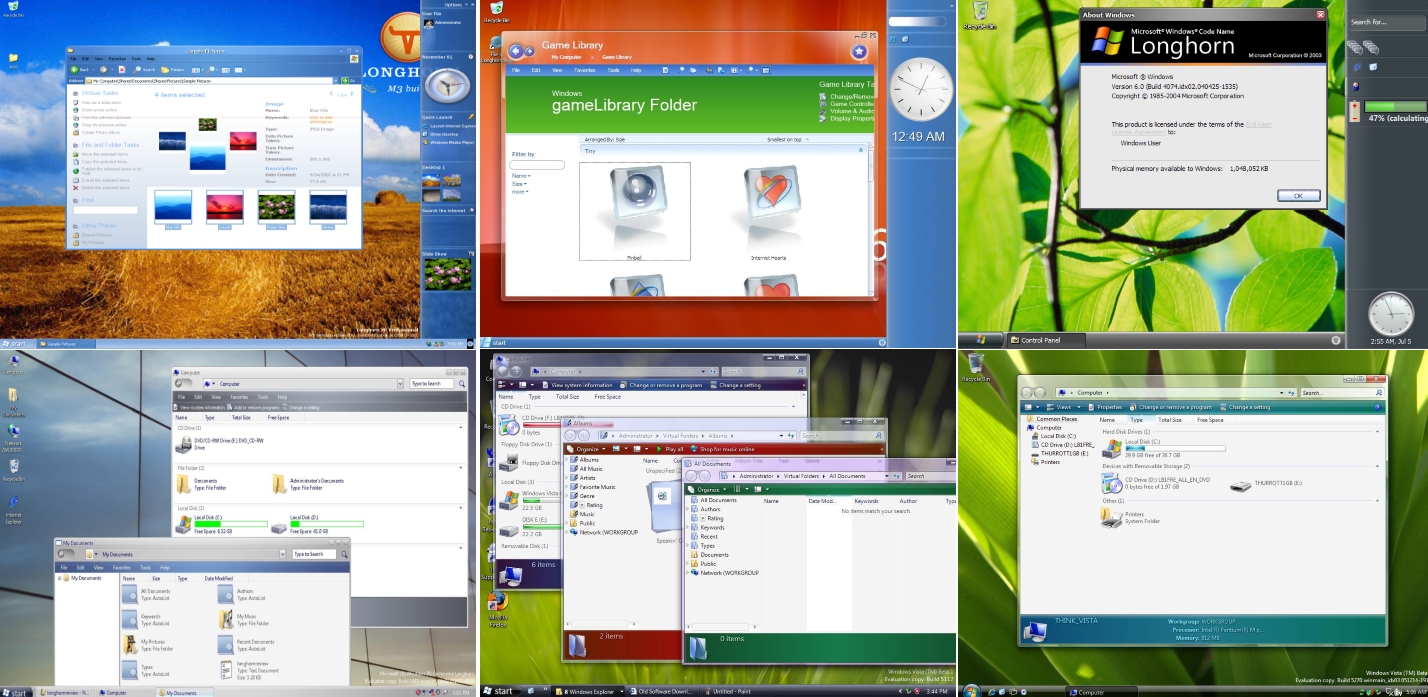Open the Network (WORKGROUP) desktop icon
Viewport: 1428px width, 697px height.
(13, 436)
